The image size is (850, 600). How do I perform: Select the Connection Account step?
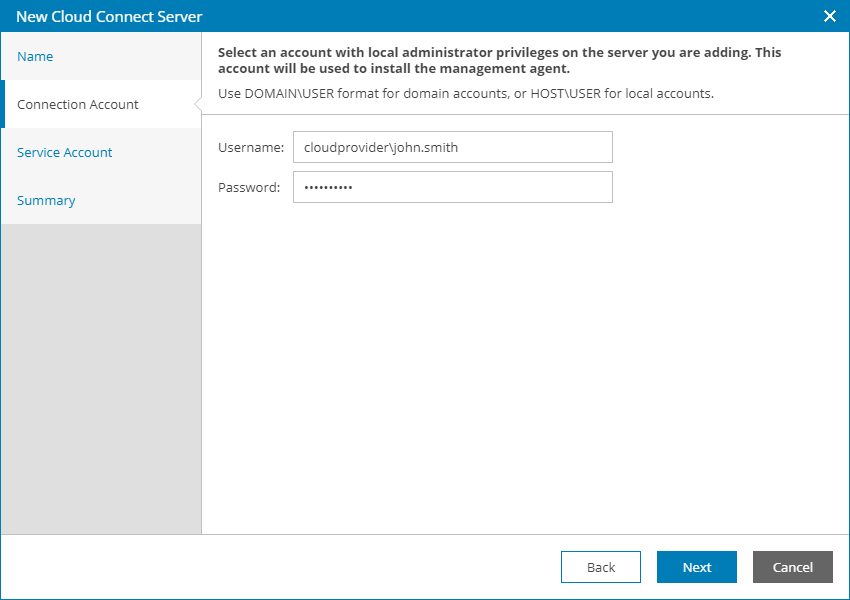[x=78, y=105]
